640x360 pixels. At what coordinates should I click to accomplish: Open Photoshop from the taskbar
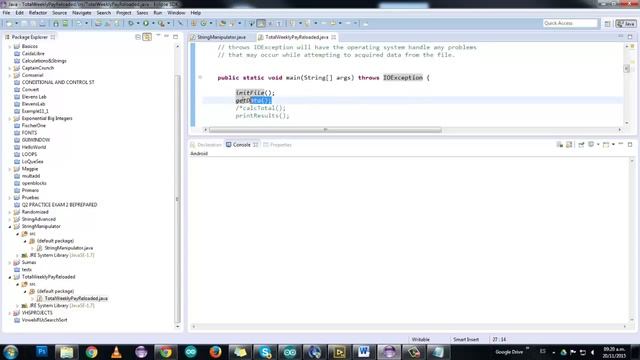[x=42, y=352]
